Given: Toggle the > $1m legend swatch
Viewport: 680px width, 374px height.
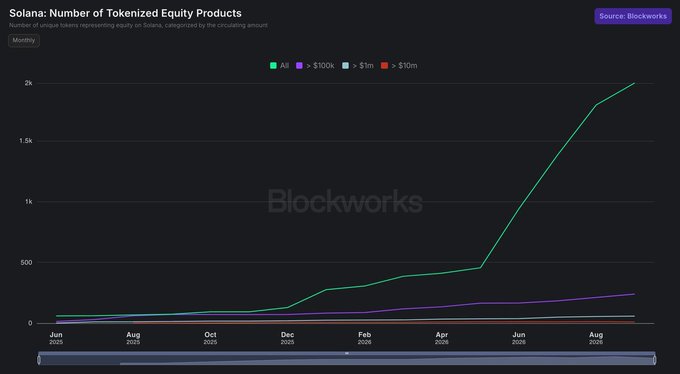Looking at the screenshot, I should tap(346, 66).
